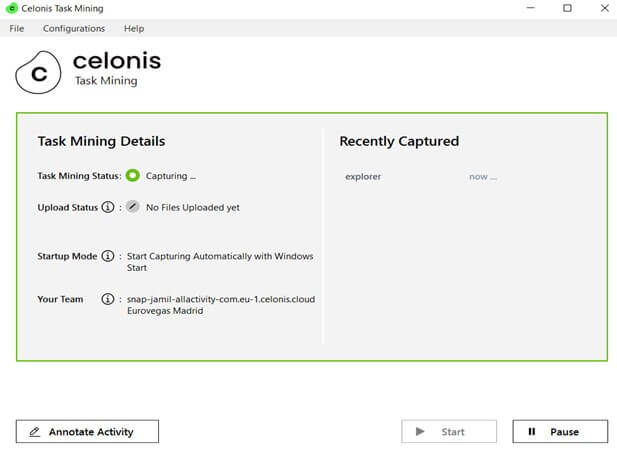Viewport: 617px width, 452px height.
Task: Maximize the Celonis Task Mining window
Action: (x=567, y=8)
